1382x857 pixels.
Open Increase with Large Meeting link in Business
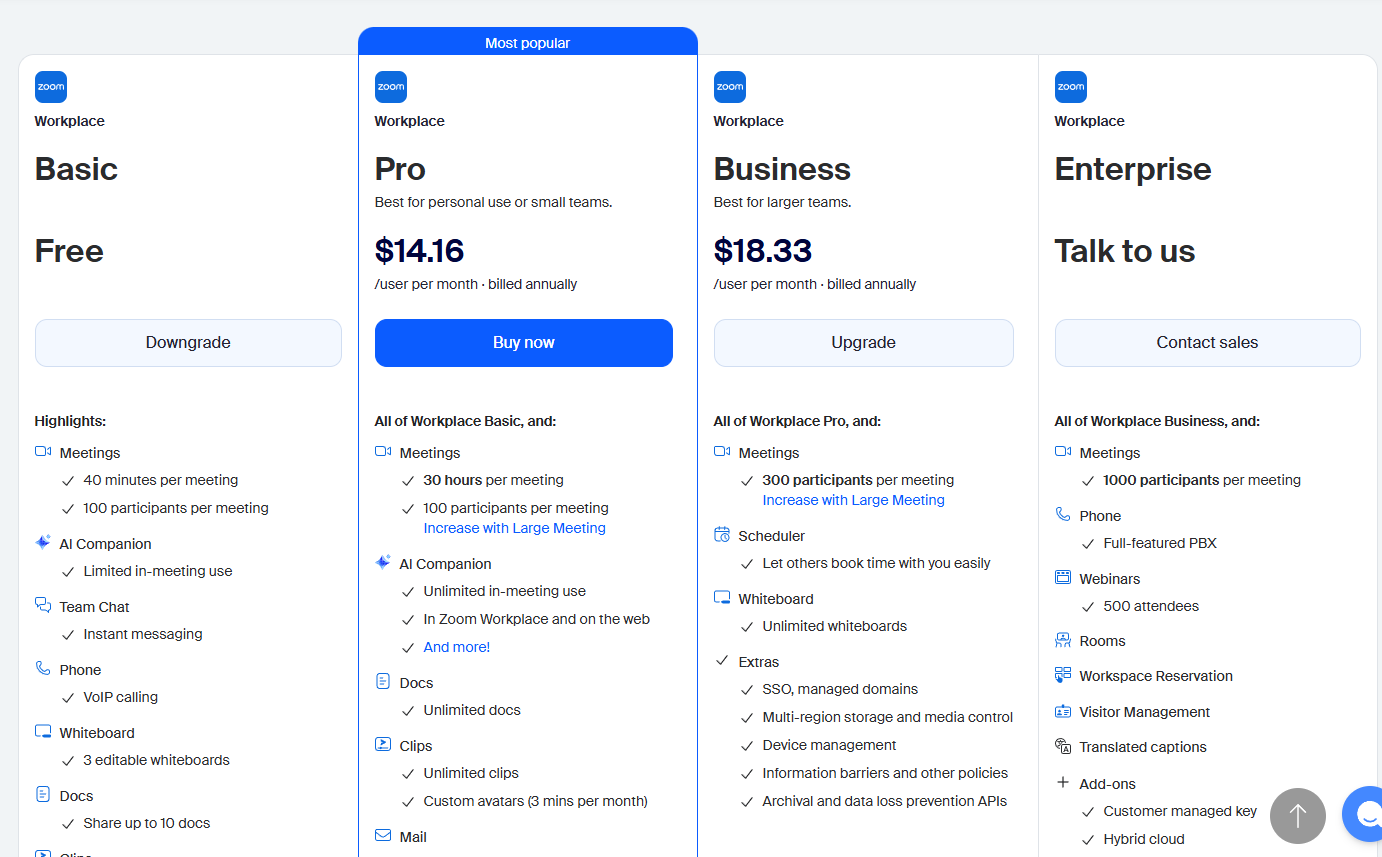coord(853,500)
